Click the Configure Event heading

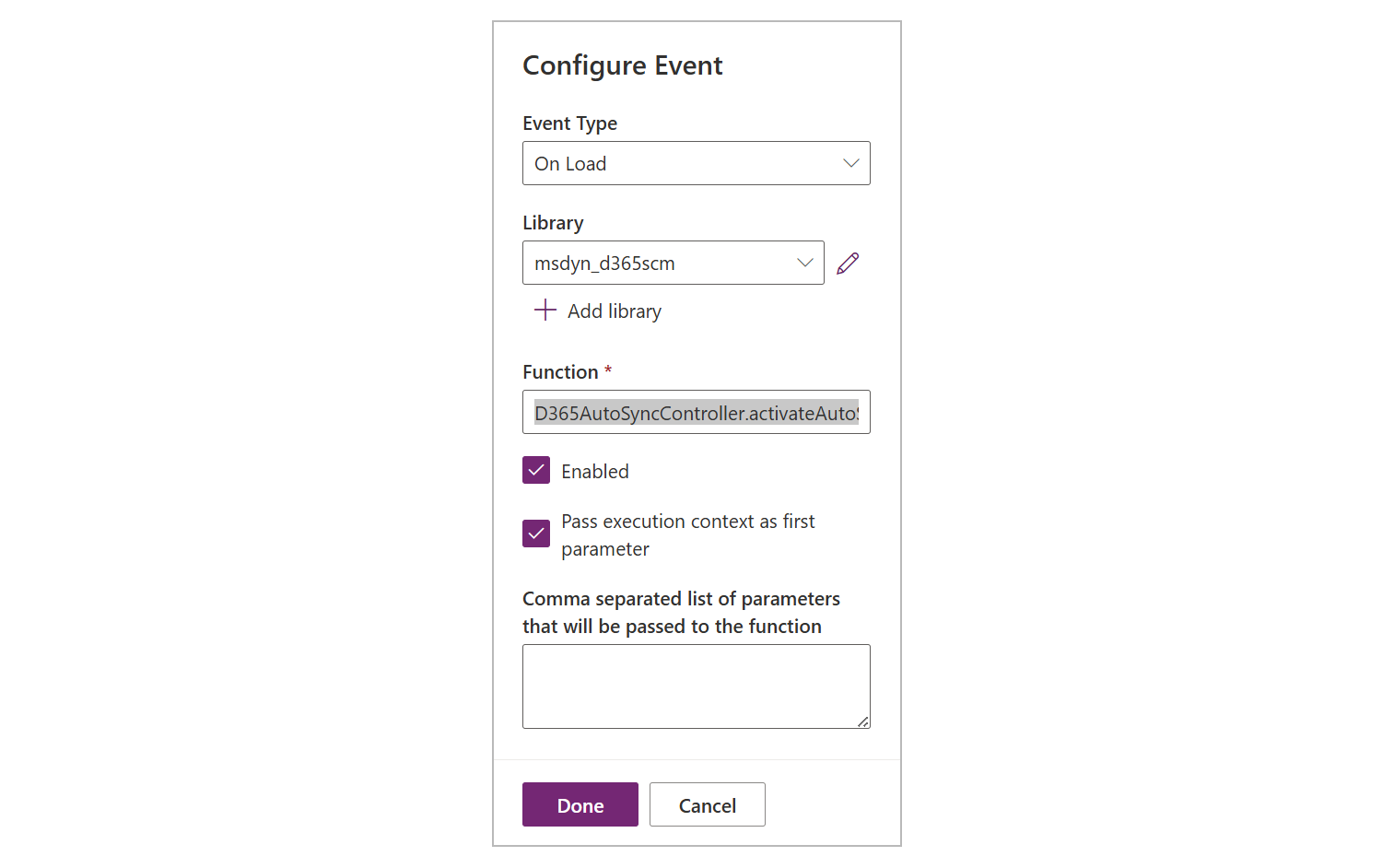(x=622, y=65)
